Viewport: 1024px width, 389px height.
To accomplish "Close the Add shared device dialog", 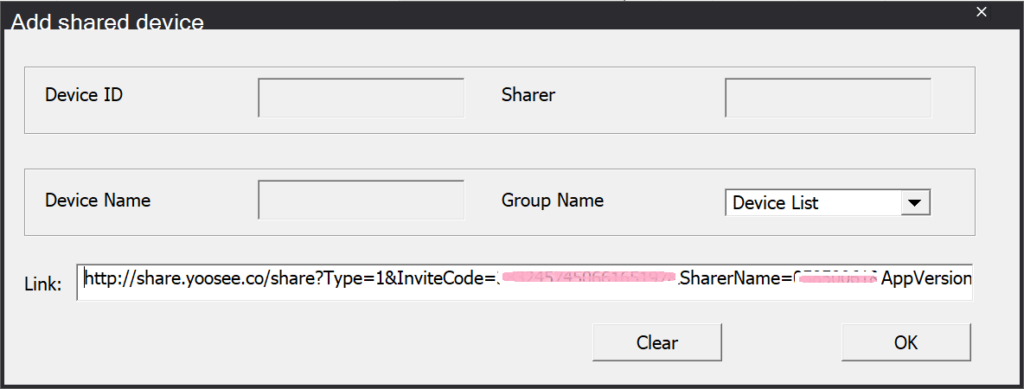I will point(981,12).
